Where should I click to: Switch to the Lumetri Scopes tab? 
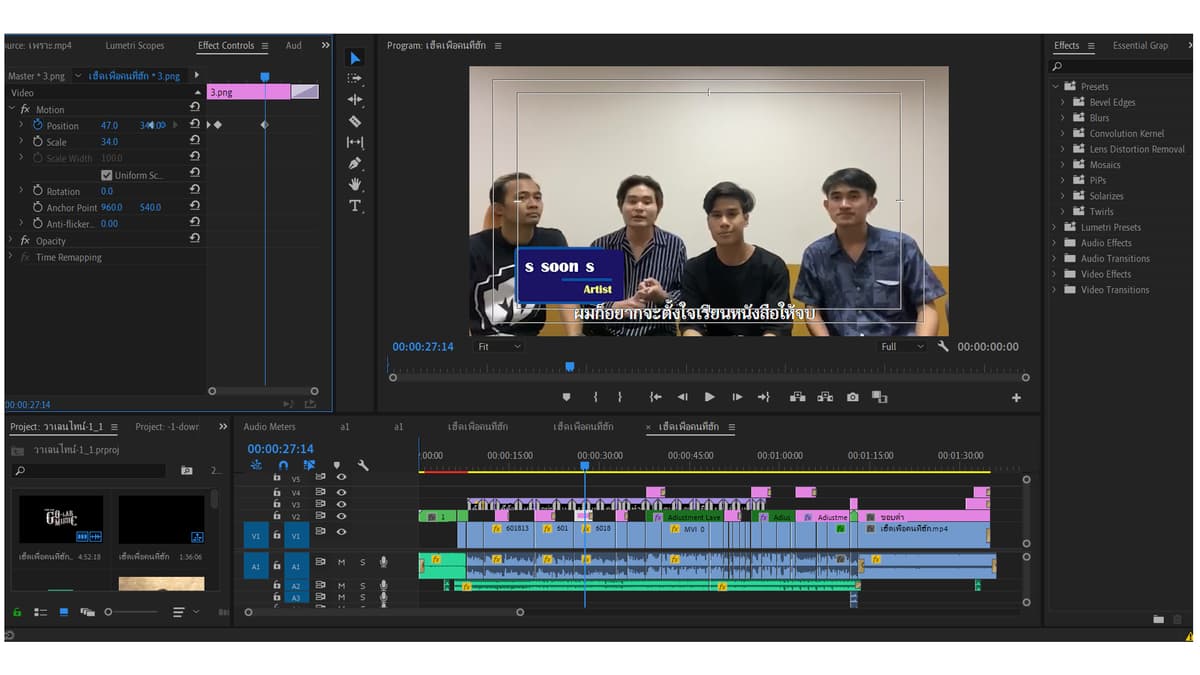pos(135,45)
